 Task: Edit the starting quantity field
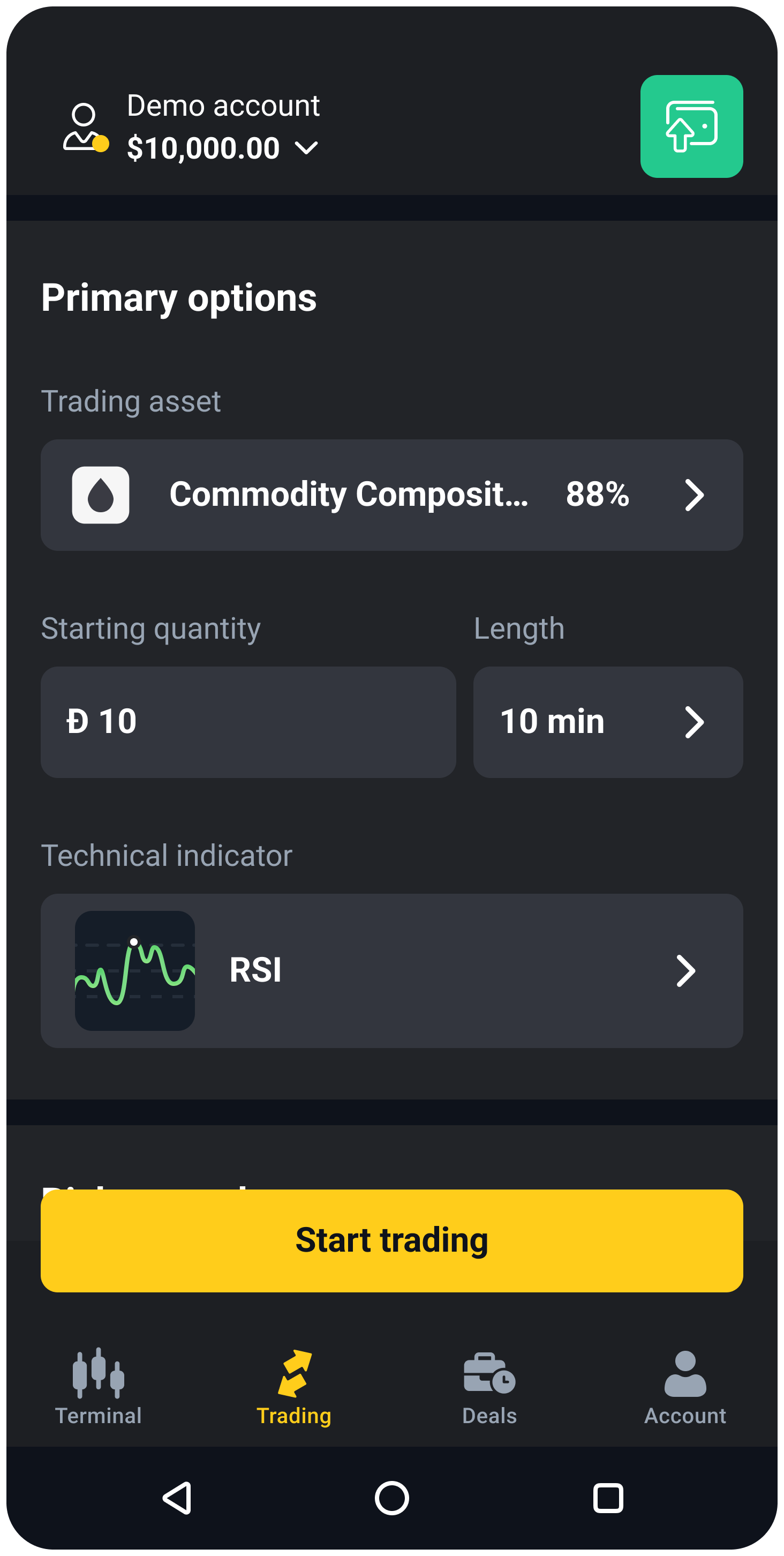pos(247,722)
